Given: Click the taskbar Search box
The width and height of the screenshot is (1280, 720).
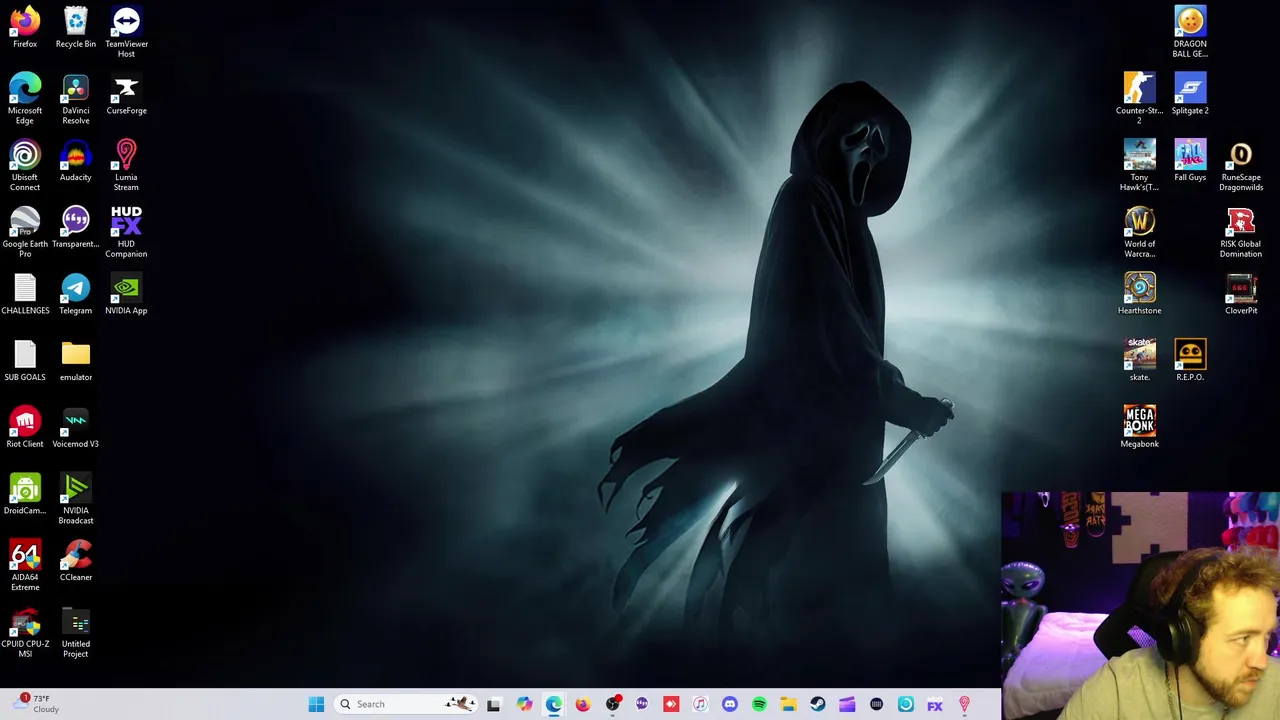Looking at the screenshot, I should point(406,704).
